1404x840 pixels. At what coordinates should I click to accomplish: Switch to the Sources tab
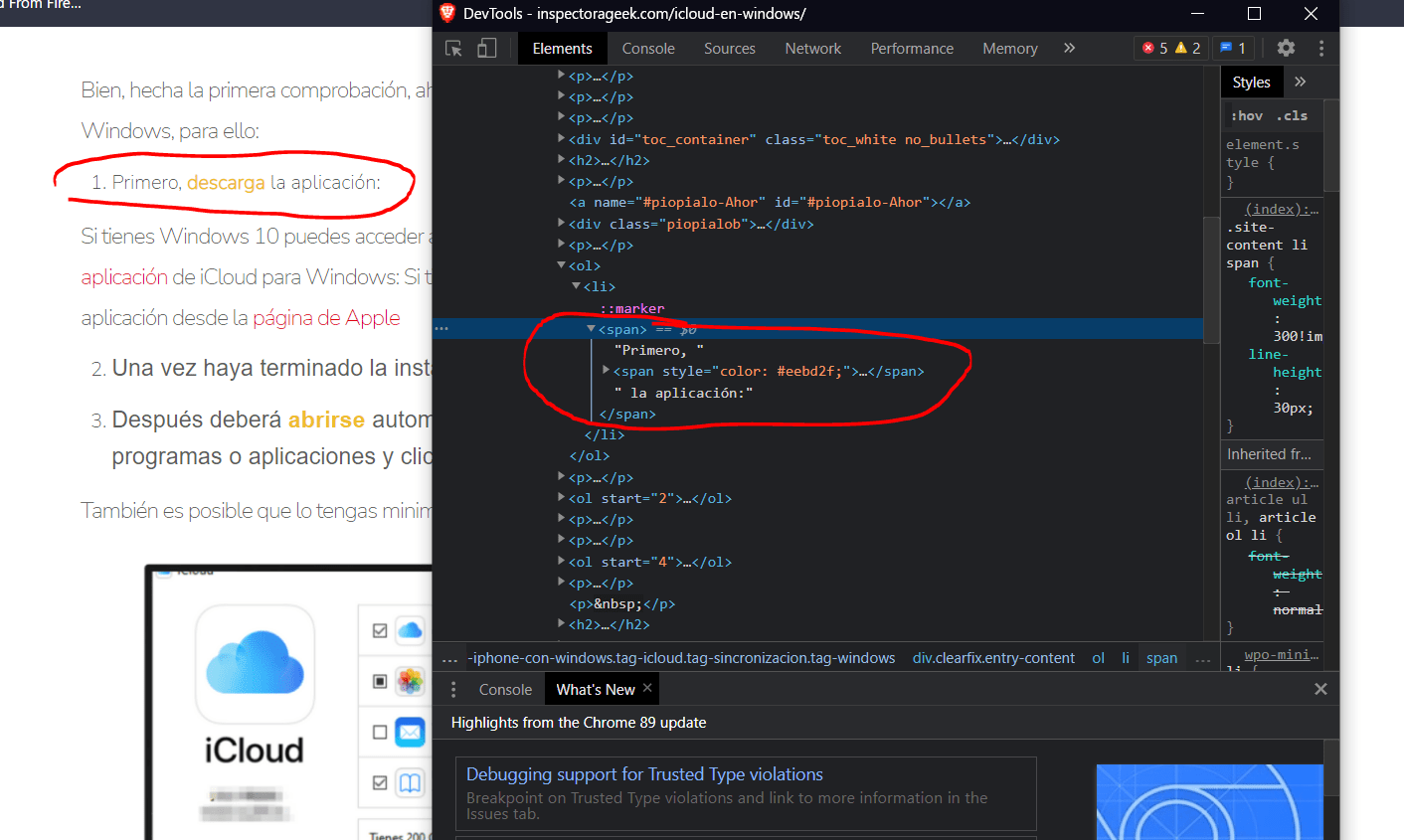point(730,48)
